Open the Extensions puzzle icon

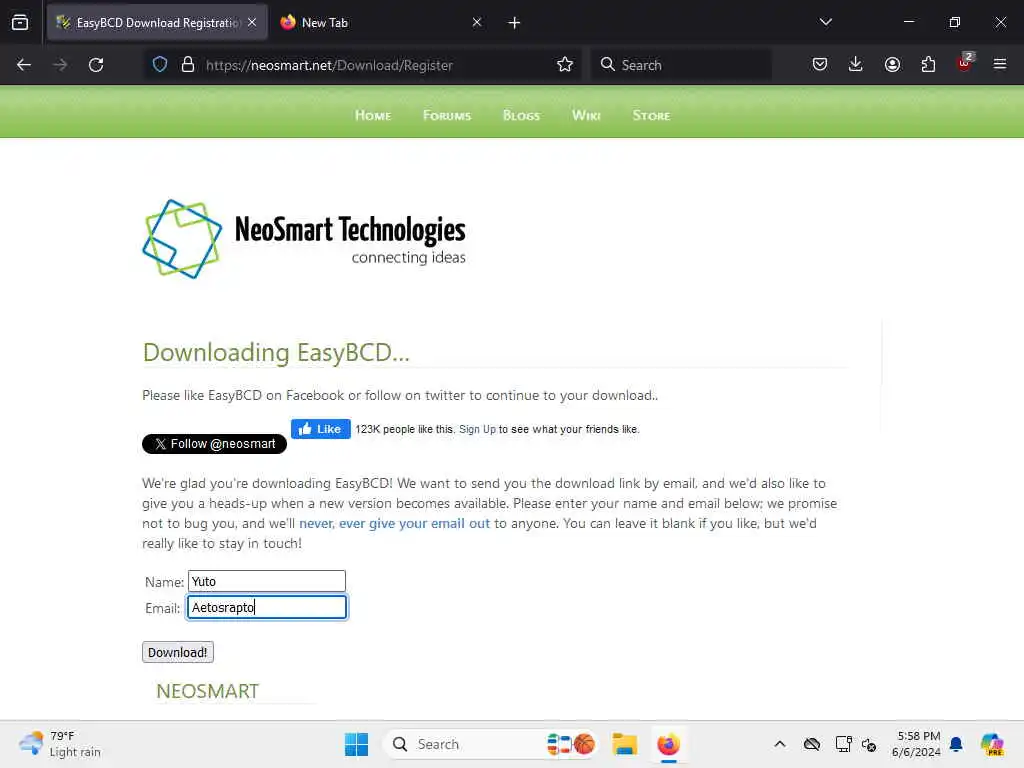coord(928,65)
